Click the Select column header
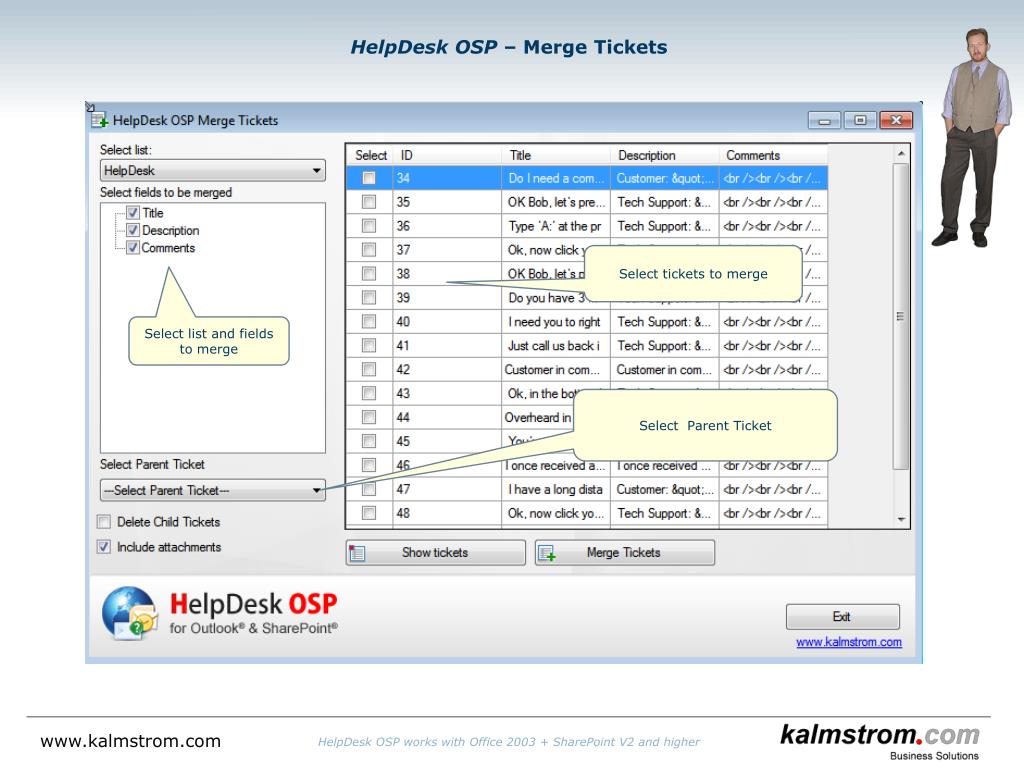This screenshot has height=768, width=1024. point(370,155)
